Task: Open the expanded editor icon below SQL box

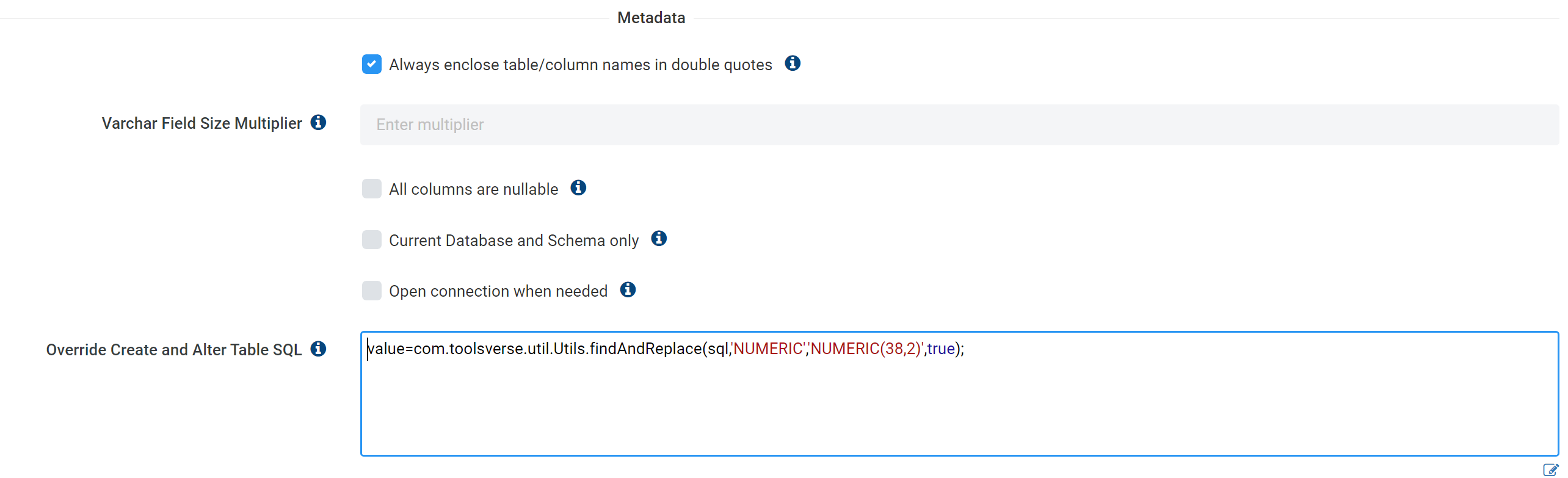Action: 1550,469
